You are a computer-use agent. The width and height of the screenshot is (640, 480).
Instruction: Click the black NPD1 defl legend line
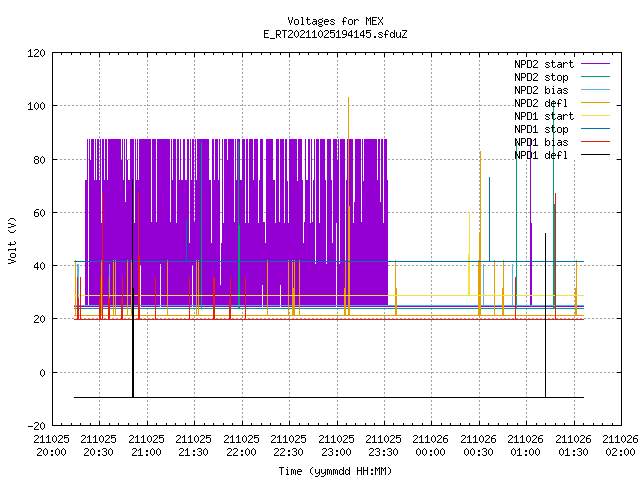point(596,155)
